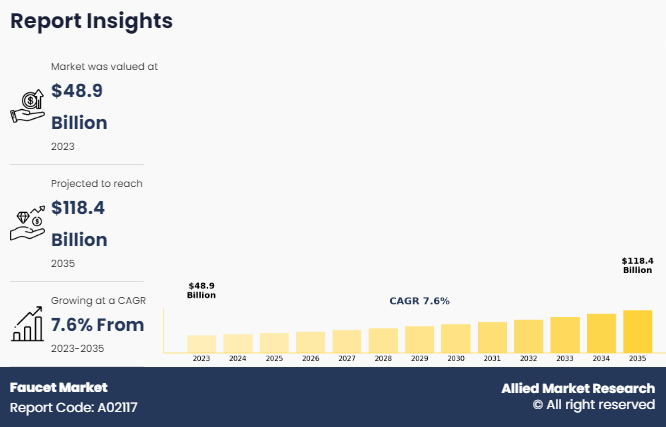This screenshot has height=427, width=666.
Task: Click Report Code: A02117 text
Action: click(x=73, y=408)
